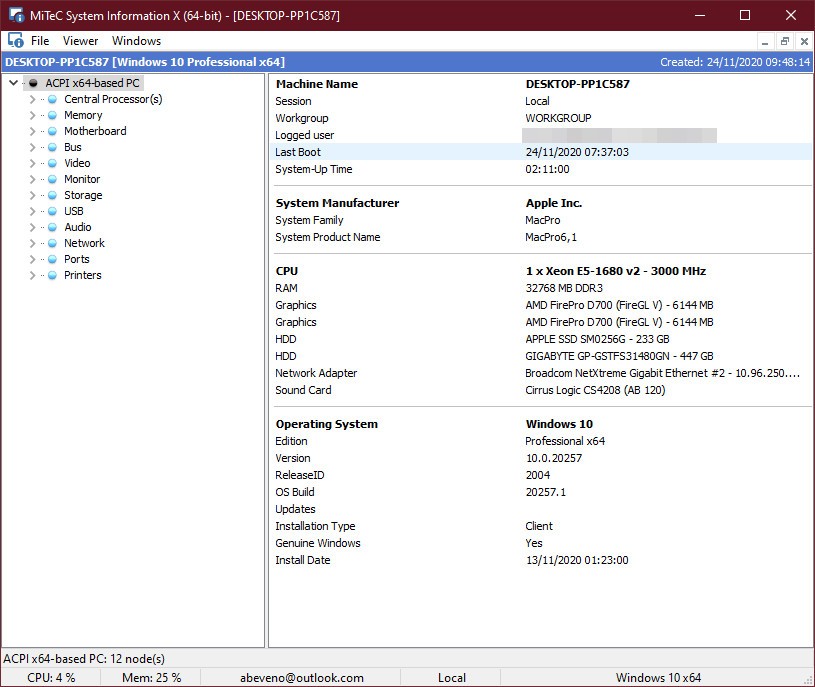This screenshot has height=687, width=815.
Task: Click the Windows 10 x64 status bar entry
Action: 658,678
